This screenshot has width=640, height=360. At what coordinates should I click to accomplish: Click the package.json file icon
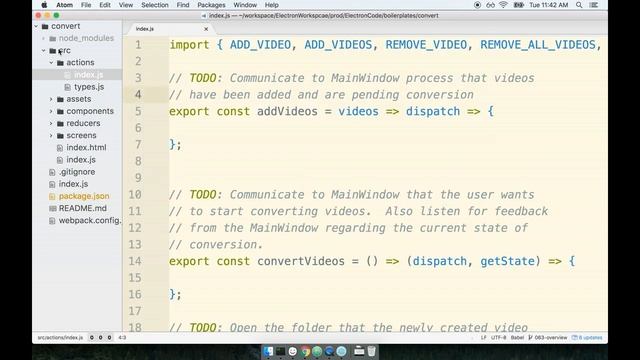point(52,196)
